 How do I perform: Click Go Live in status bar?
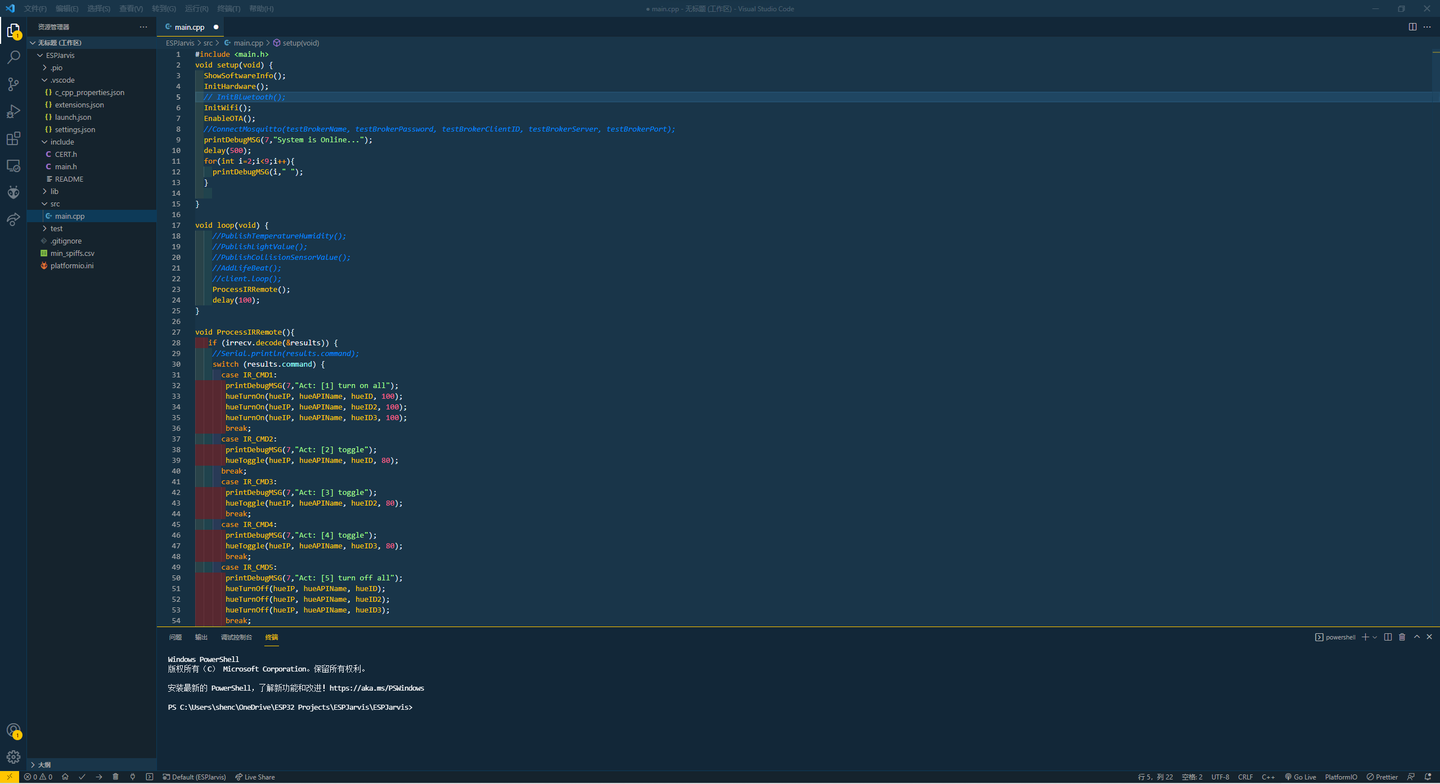point(1301,777)
